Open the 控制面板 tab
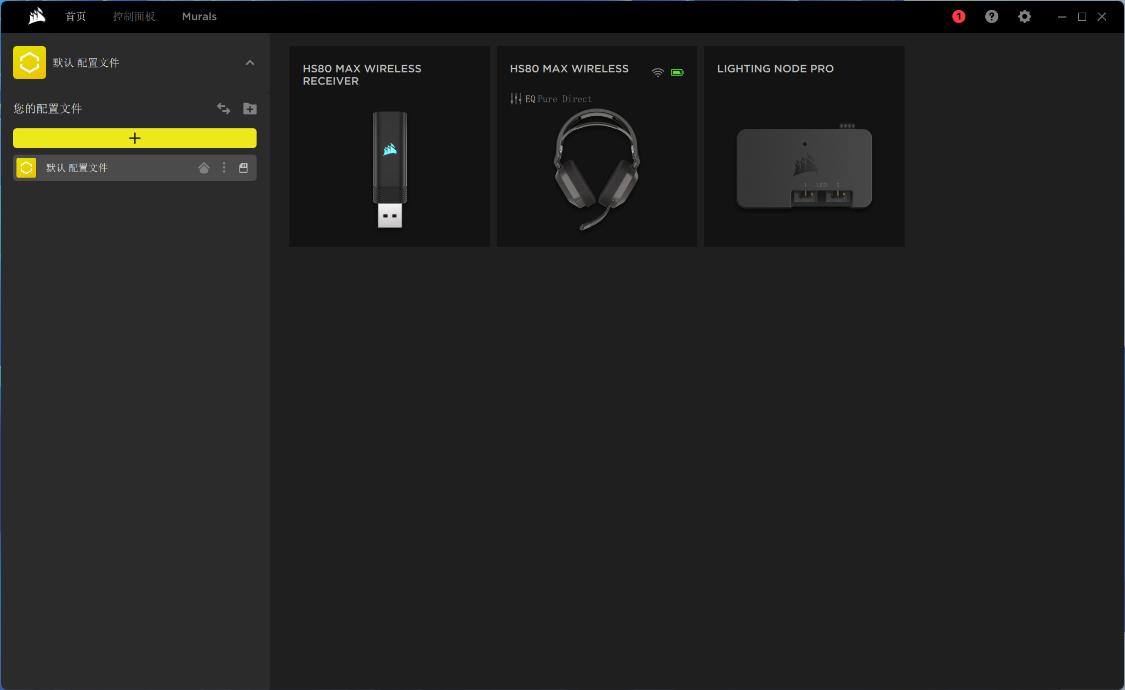1125x690 pixels. (134, 16)
